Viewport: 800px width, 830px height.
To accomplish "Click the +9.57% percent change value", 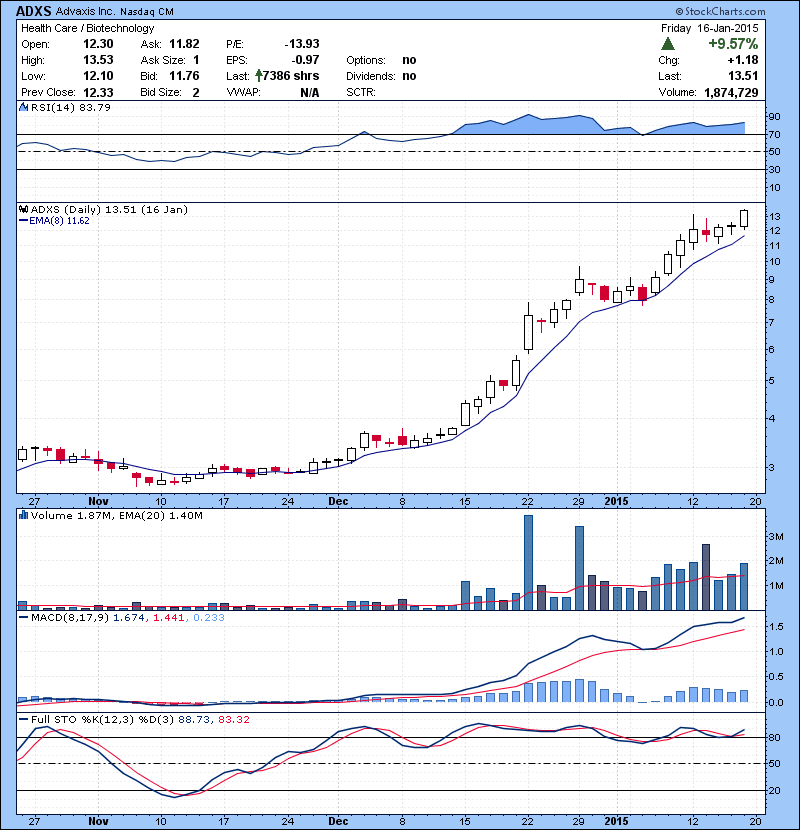I will [732, 44].
